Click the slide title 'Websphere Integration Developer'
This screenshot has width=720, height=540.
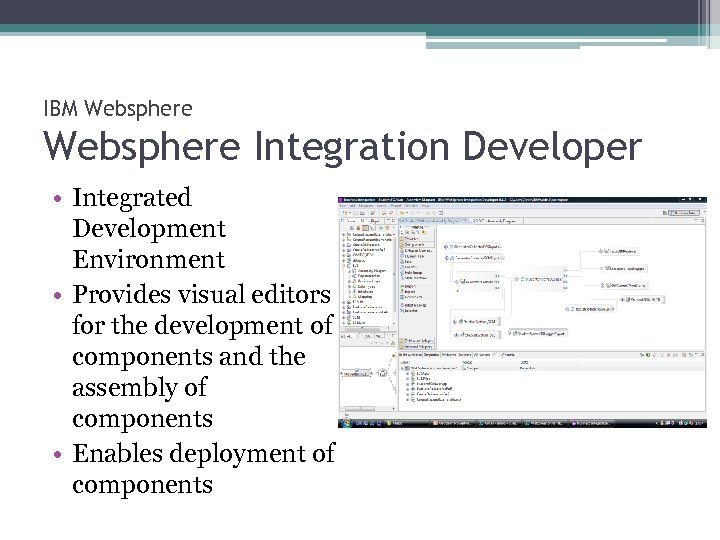343,146
